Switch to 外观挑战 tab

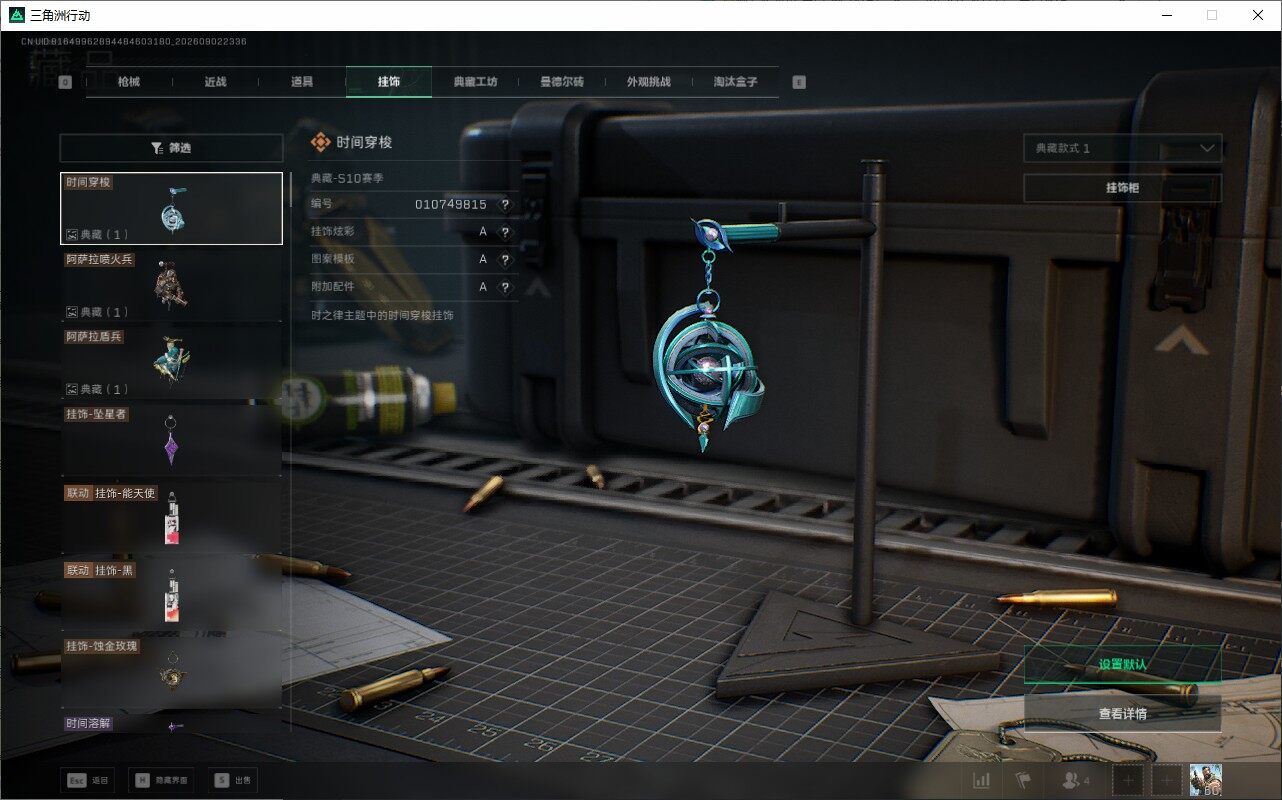pyautogui.click(x=648, y=82)
